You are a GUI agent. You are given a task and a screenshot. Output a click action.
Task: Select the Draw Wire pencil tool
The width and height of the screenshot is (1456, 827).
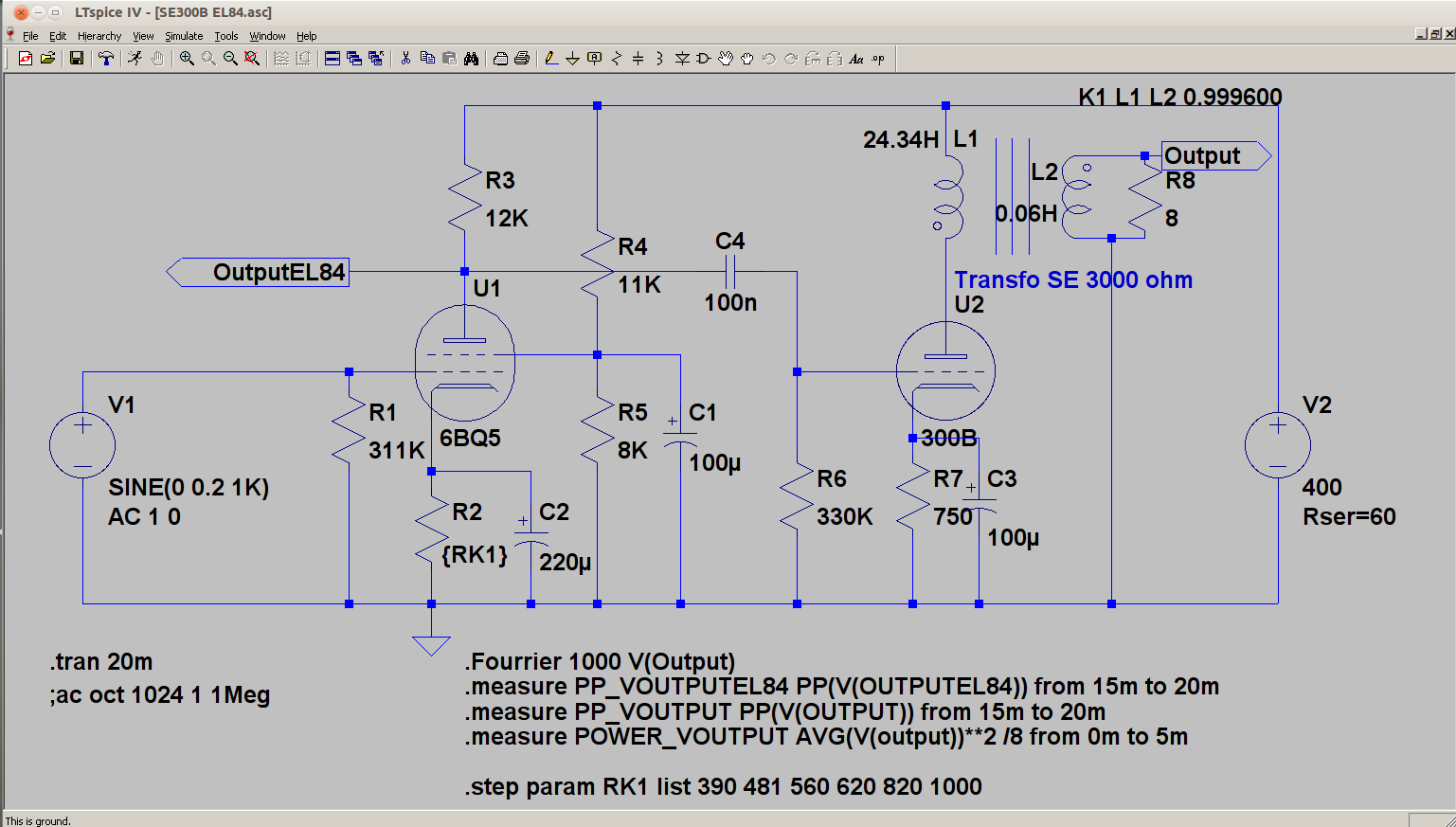pos(551,59)
